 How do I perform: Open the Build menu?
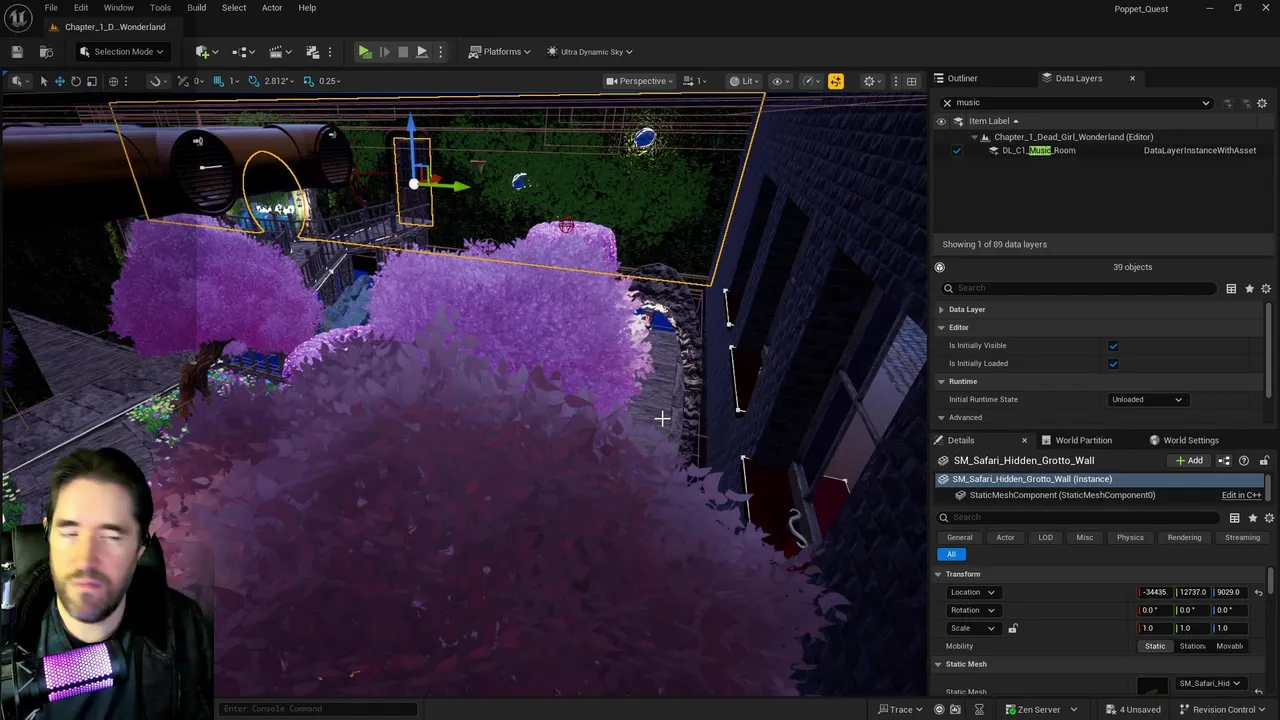(x=196, y=8)
